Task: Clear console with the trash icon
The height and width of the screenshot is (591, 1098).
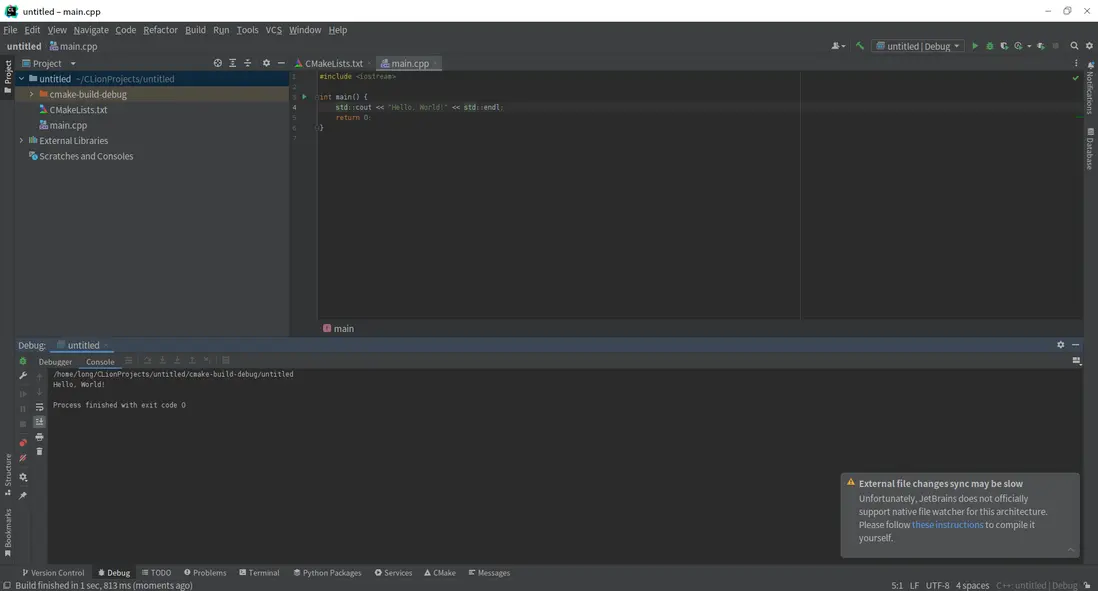Action: point(39,452)
